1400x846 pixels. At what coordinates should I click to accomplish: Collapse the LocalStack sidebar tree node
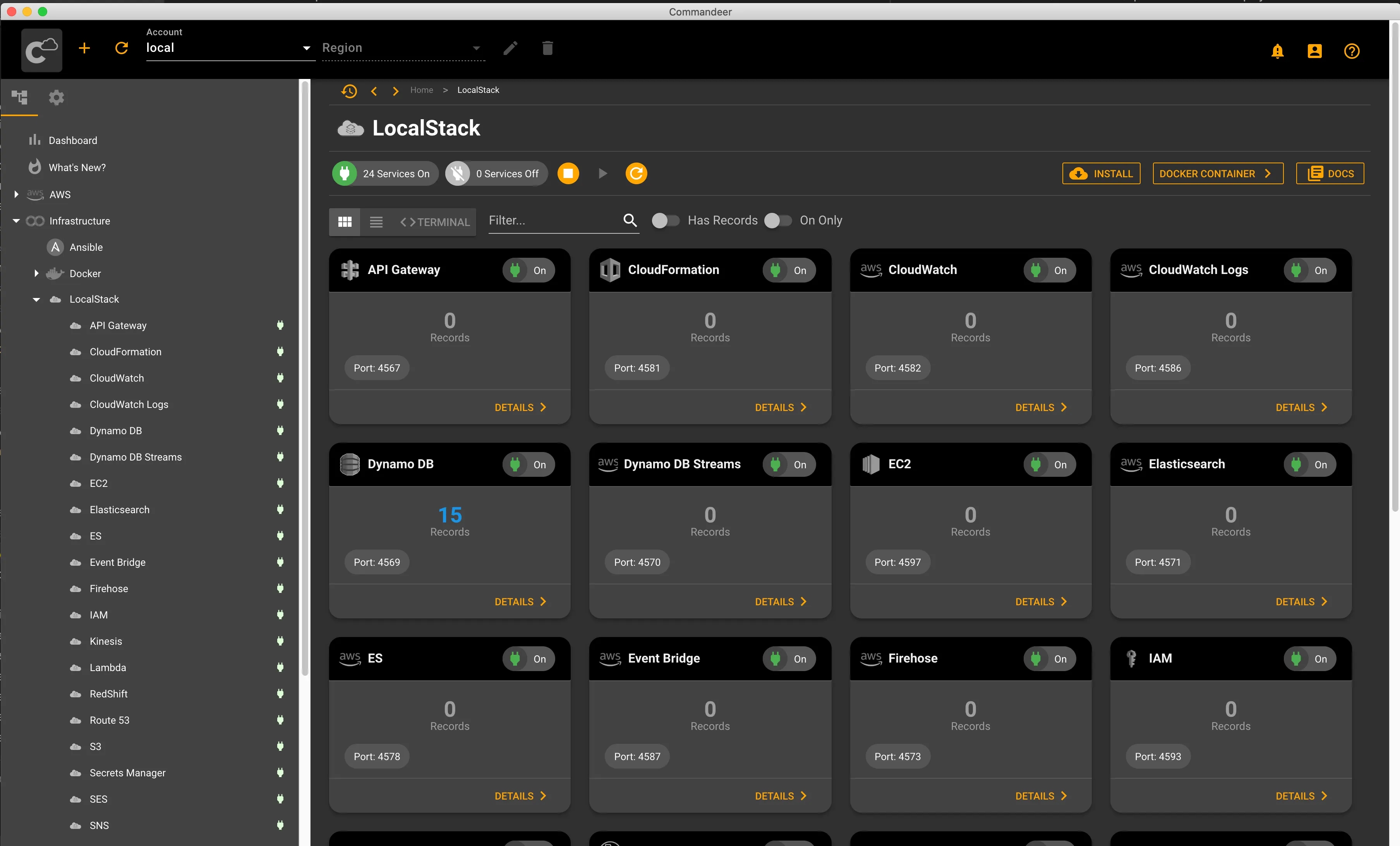tap(36, 299)
